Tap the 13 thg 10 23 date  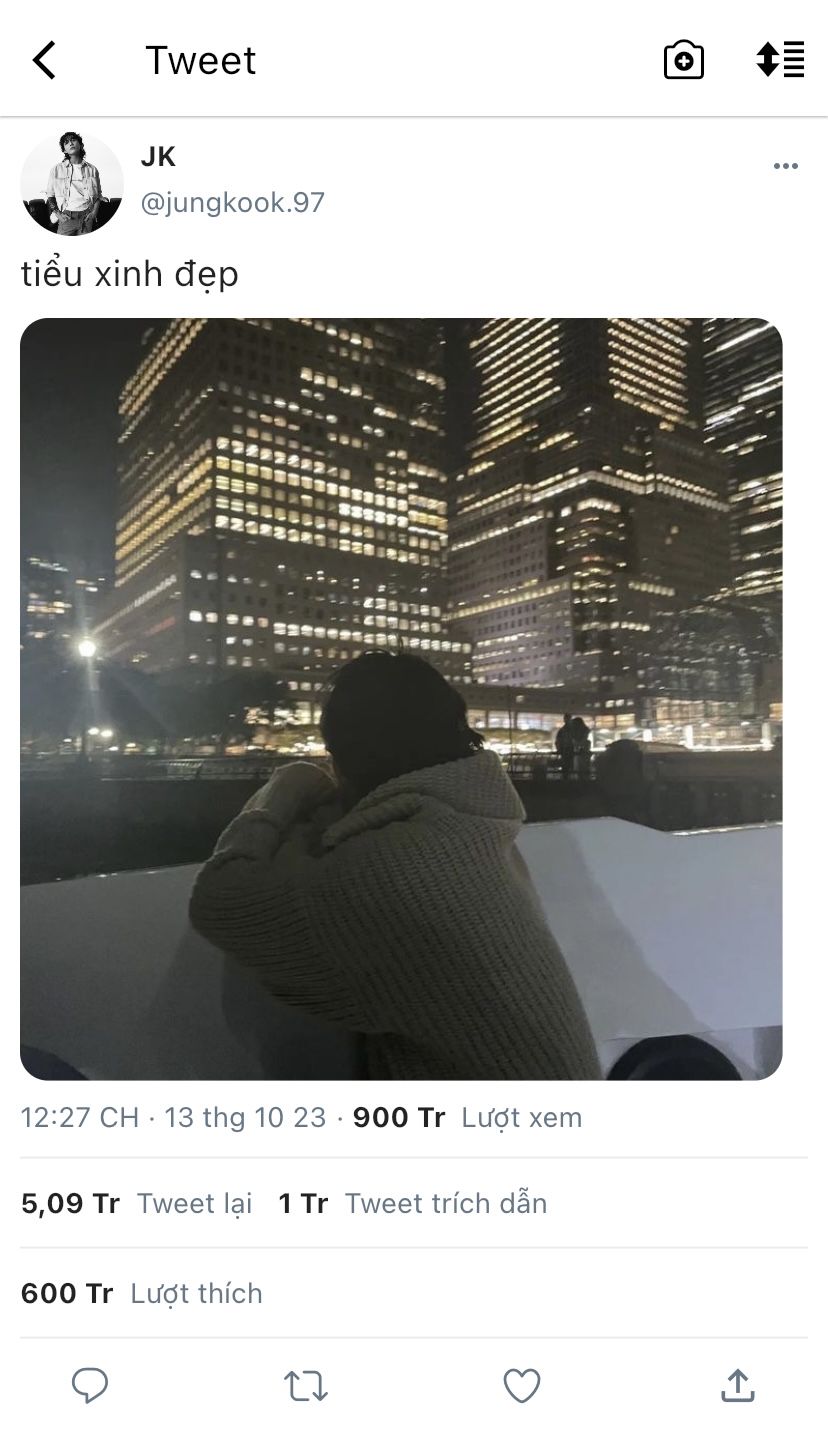[245, 1117]
